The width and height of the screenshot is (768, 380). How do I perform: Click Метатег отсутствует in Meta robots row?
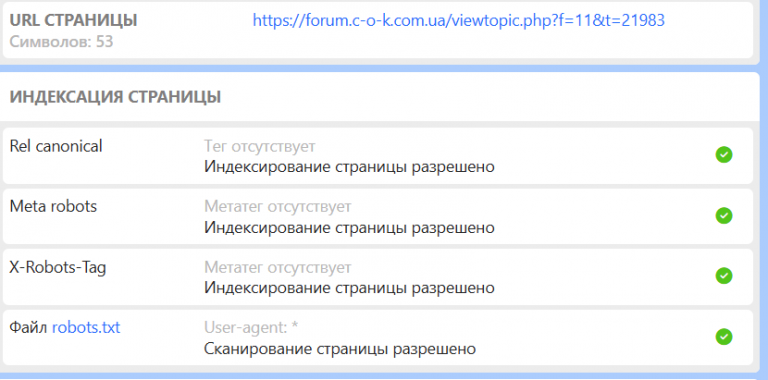pyautogui.click(x=278, y=207)
